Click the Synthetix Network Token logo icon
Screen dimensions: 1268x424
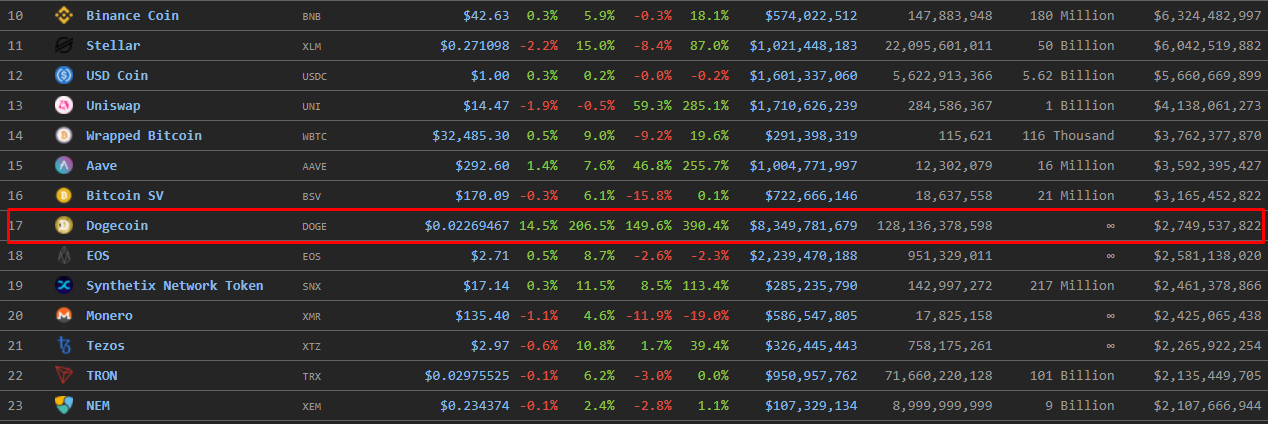pos(64,286)
